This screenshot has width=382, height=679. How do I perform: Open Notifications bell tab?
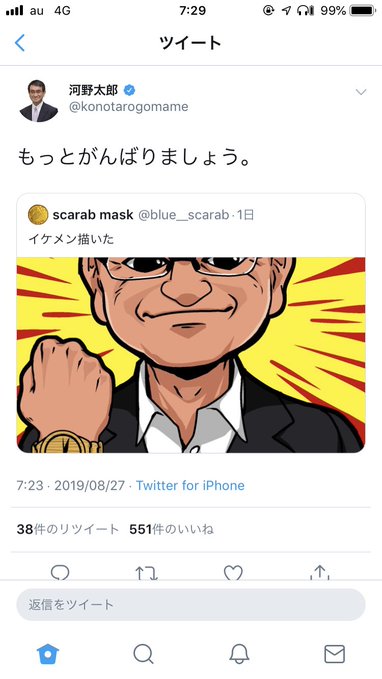(x=239, y=654)
